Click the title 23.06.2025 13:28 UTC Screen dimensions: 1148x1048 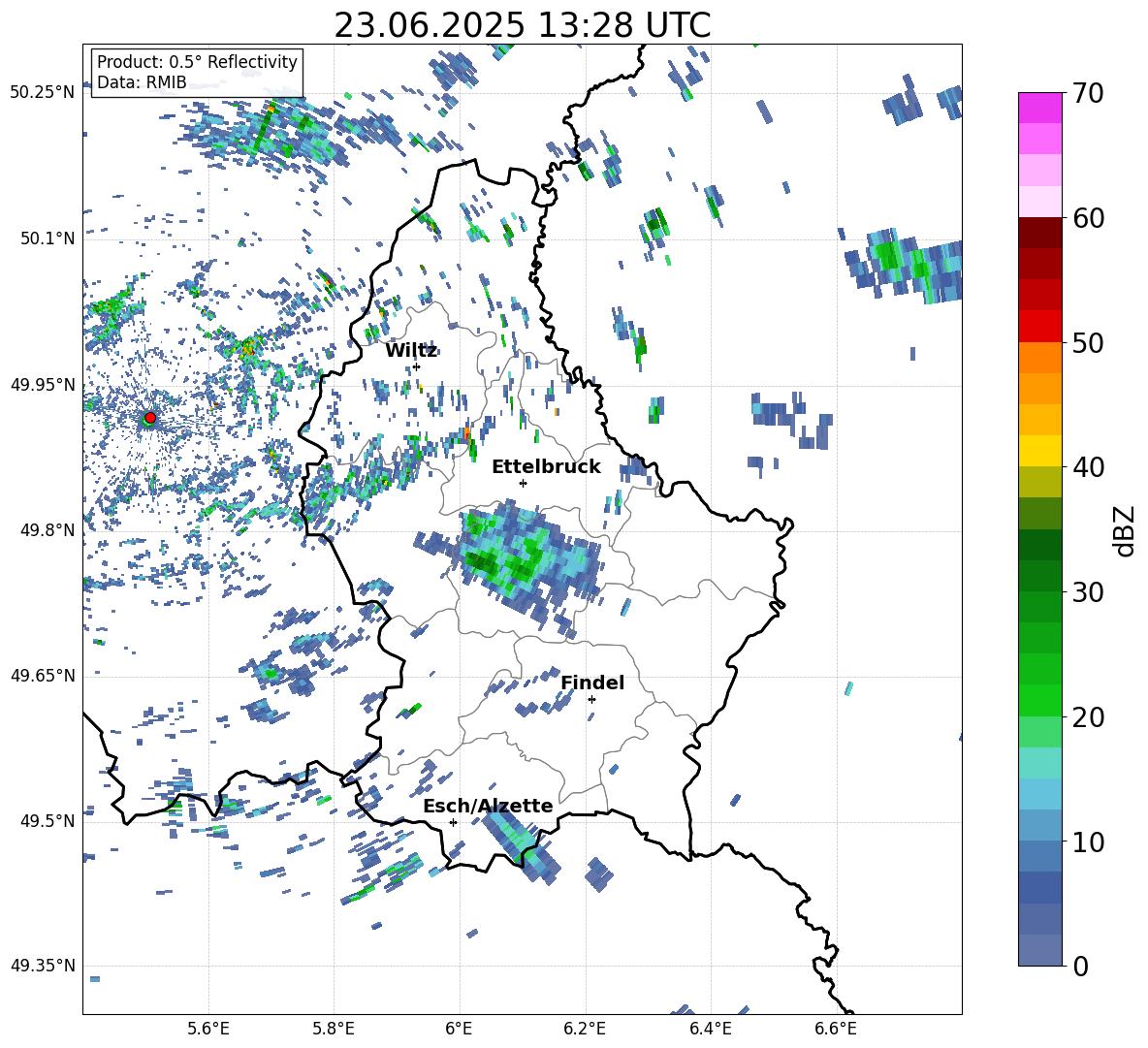523,25
